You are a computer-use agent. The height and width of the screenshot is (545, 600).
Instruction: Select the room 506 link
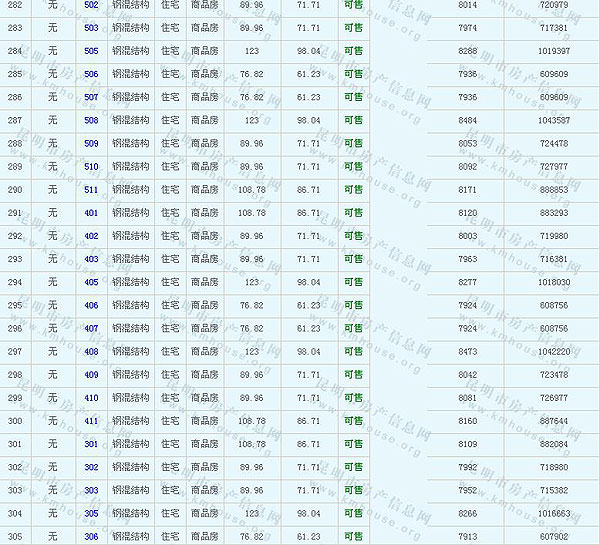[x=91, y=74]
